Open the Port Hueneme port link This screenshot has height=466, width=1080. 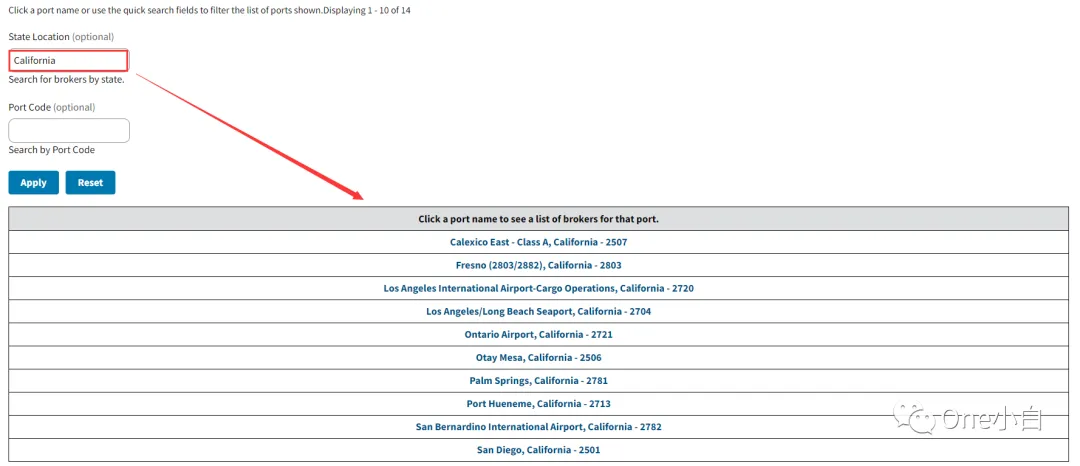click(539, 404)
